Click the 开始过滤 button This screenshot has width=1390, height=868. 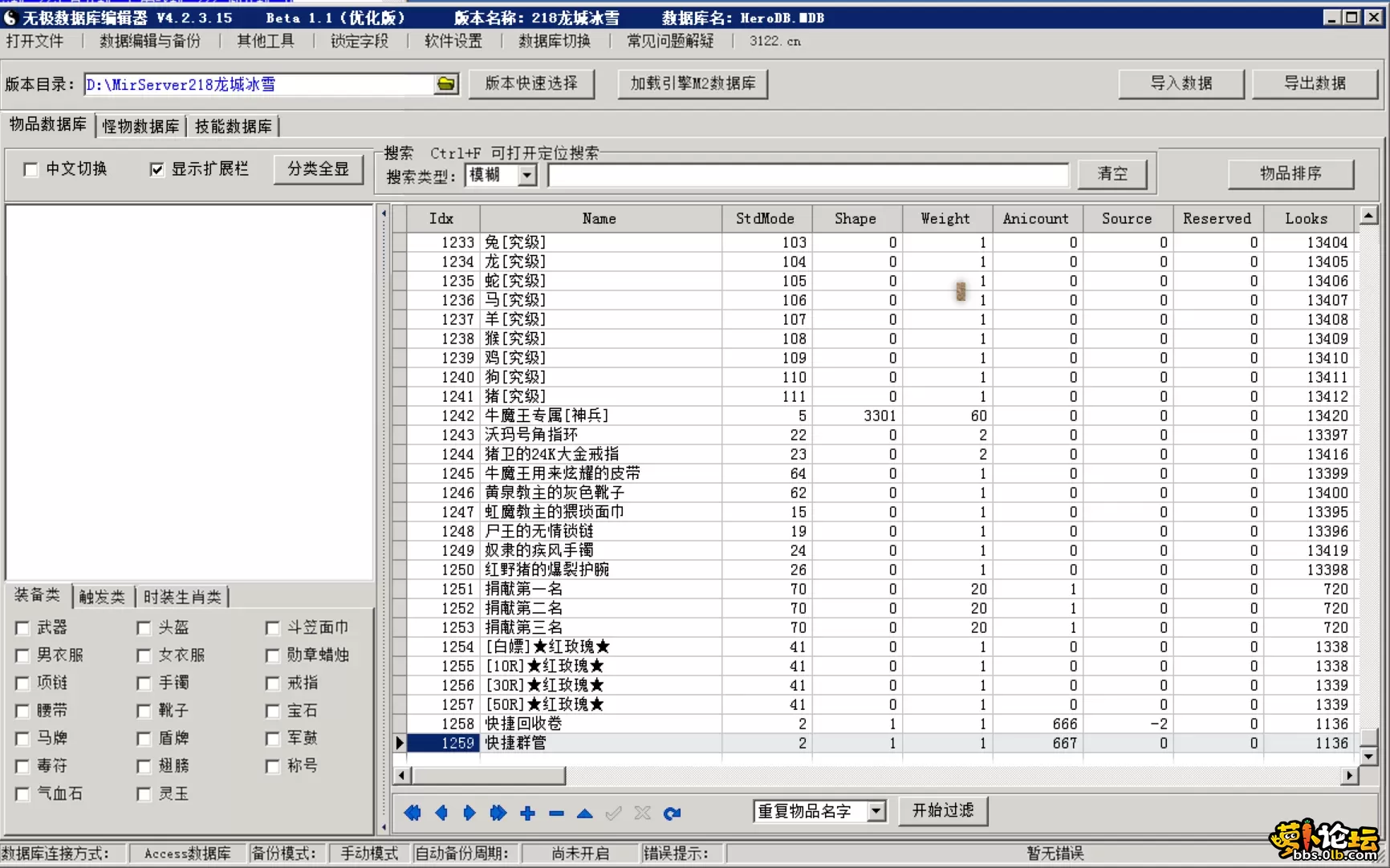pos(943,810)
